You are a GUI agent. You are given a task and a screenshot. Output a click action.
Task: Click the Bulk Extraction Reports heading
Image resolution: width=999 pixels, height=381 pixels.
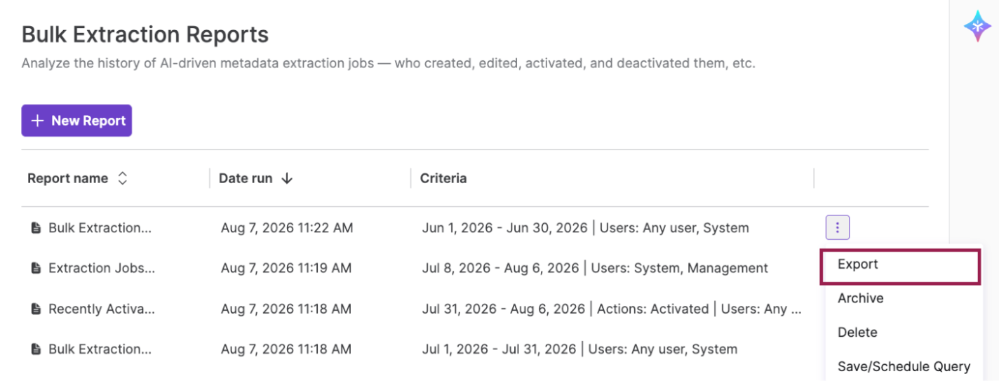[145, 34]
